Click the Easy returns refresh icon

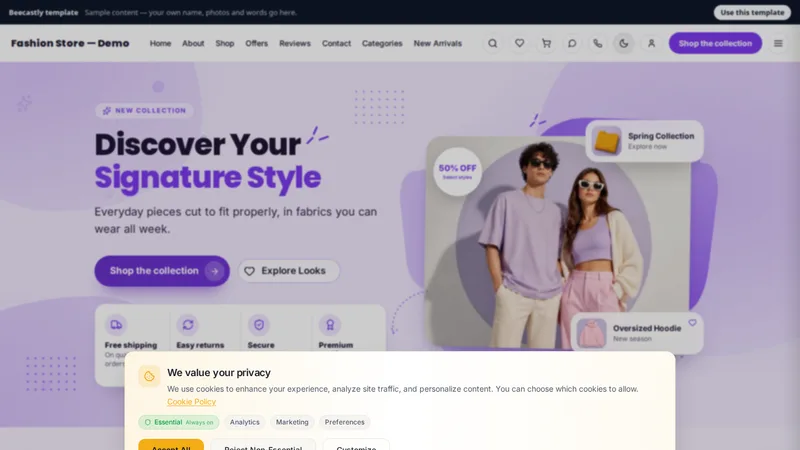[x=188, y=324]
